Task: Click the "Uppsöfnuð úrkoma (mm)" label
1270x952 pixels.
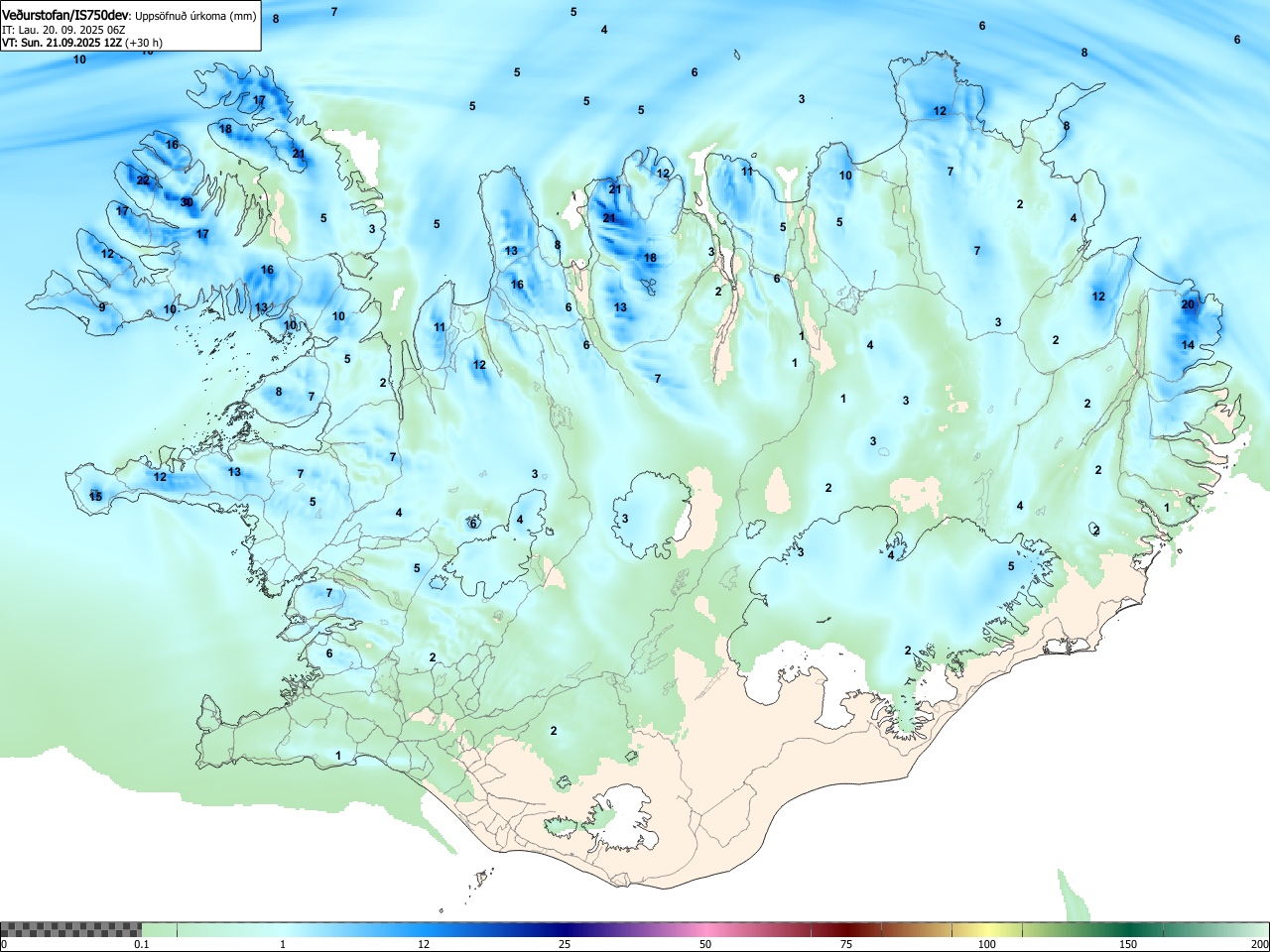Action: [x=195, y=17]
